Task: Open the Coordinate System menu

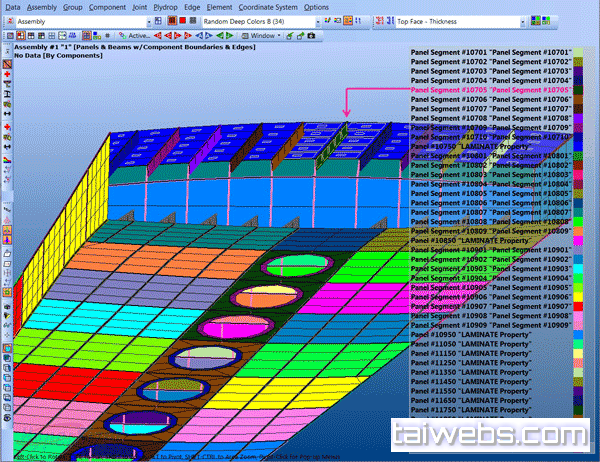Action: click(269, 6)
